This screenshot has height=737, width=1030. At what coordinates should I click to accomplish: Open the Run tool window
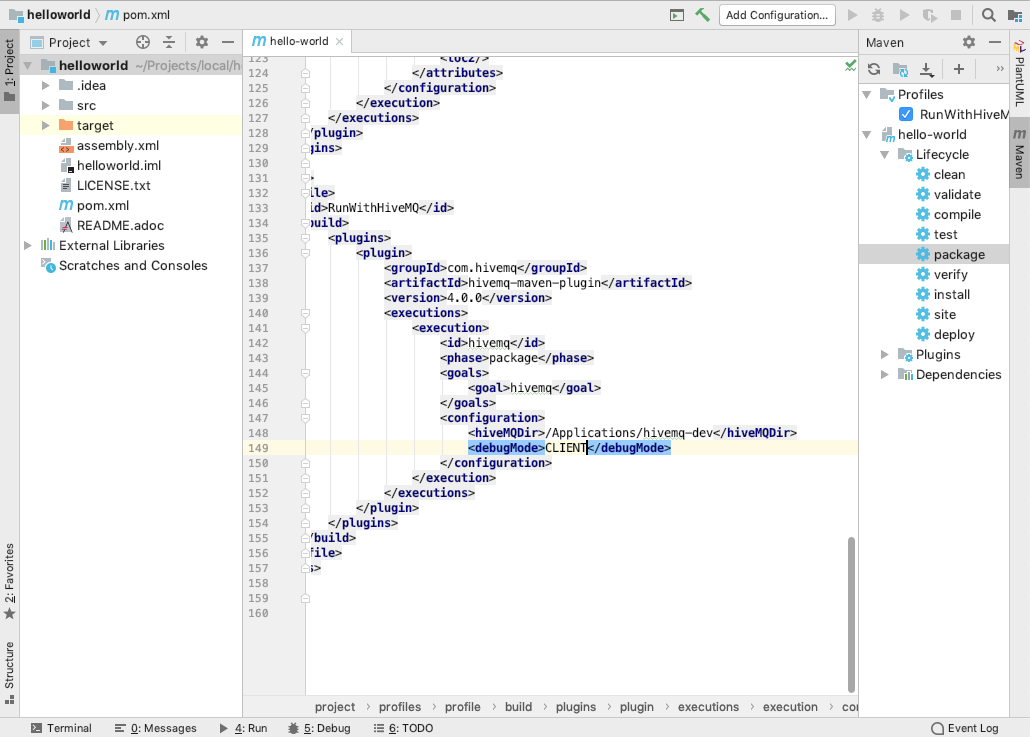tap(243, 728)
